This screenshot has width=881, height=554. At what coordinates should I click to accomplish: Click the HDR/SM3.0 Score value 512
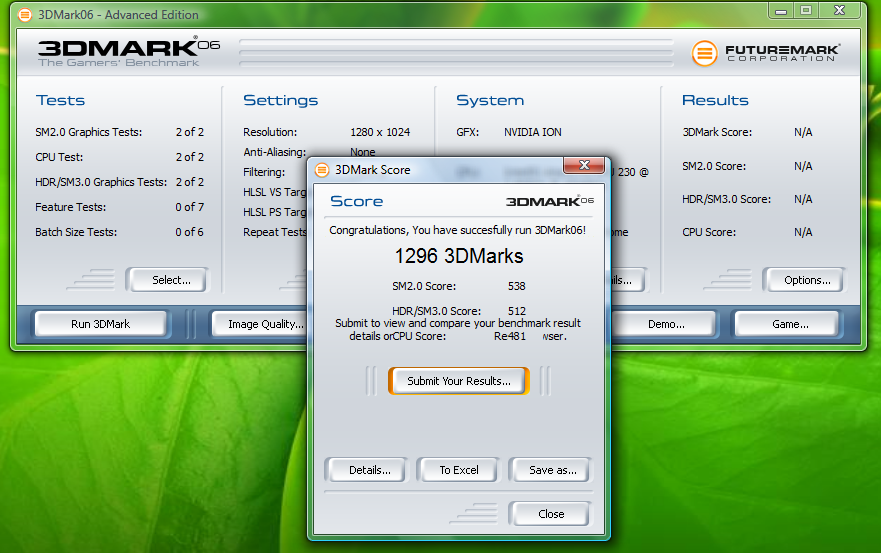[516, 311]
